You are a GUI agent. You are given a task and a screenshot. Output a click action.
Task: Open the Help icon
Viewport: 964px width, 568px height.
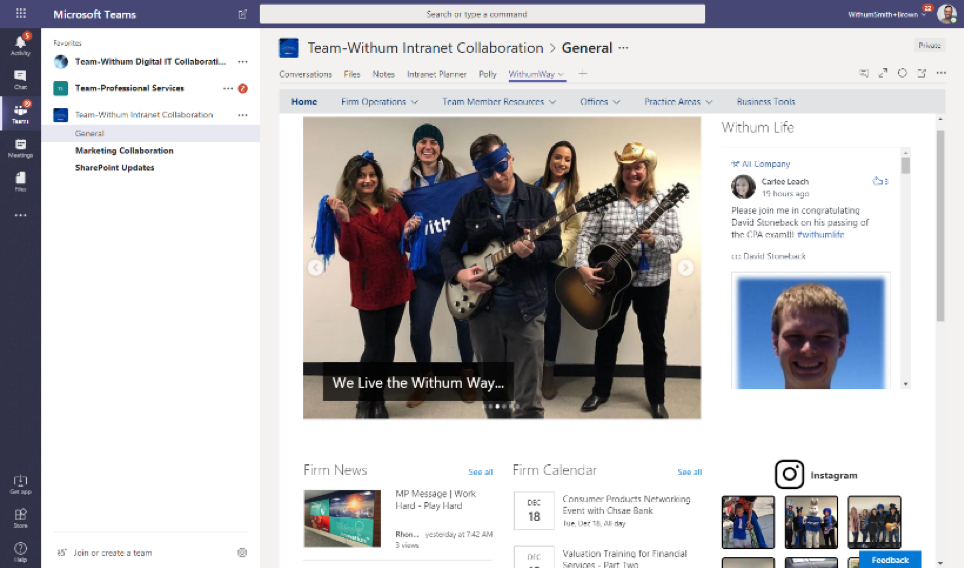click(20, 551)
